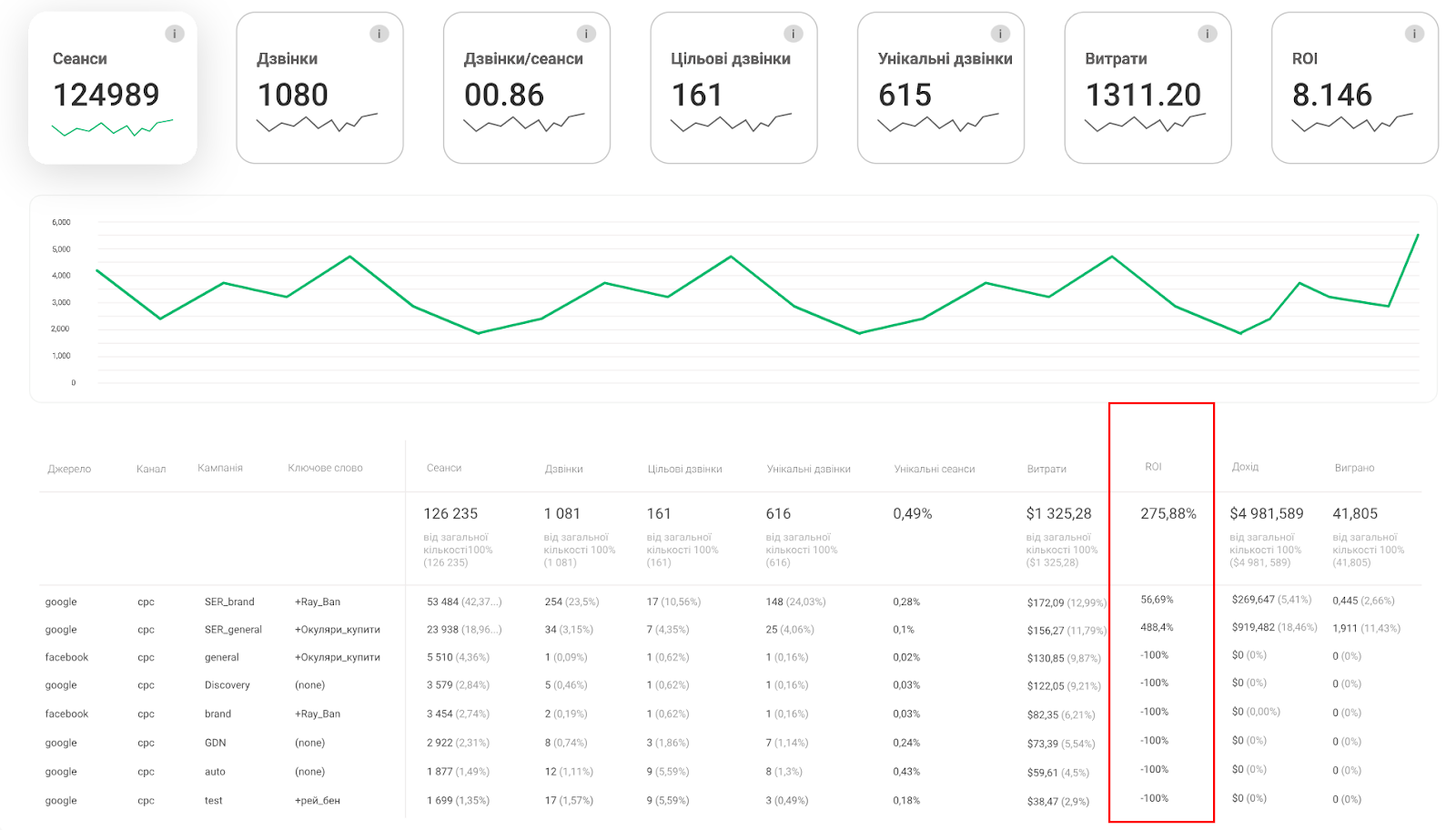The width and height of the screenshot is (1456, 830).
Task: Sort table by Джерело column header
Action: (69, 469)
